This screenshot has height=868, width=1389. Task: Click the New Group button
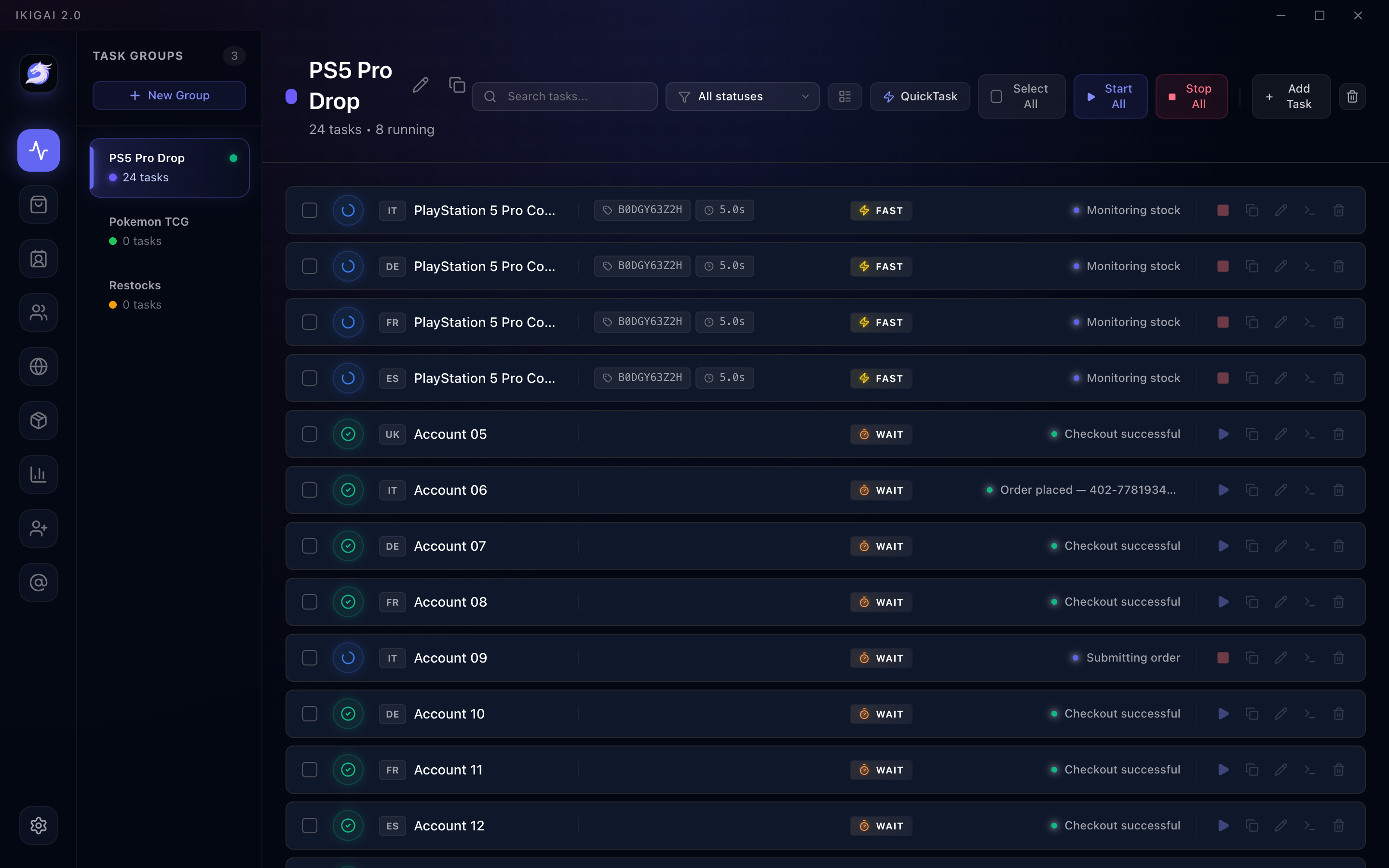[169, 95]
